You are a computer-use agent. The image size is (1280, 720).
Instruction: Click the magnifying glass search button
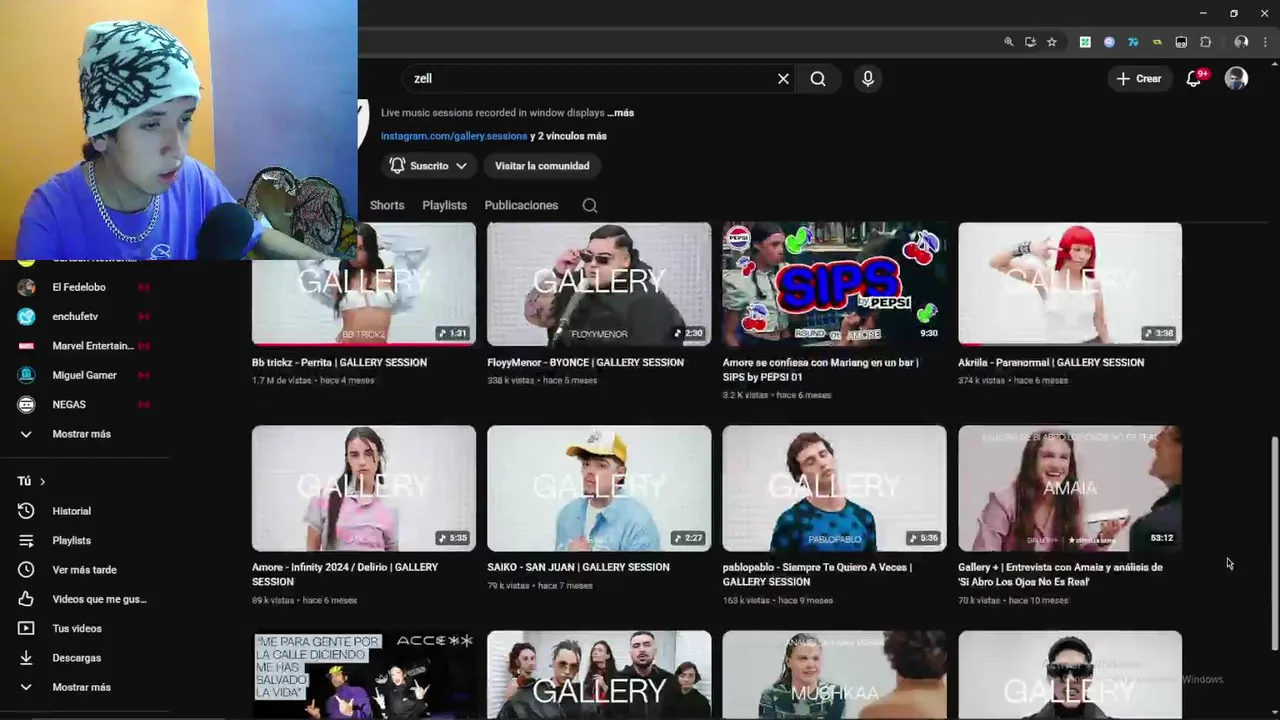point(818,79)
